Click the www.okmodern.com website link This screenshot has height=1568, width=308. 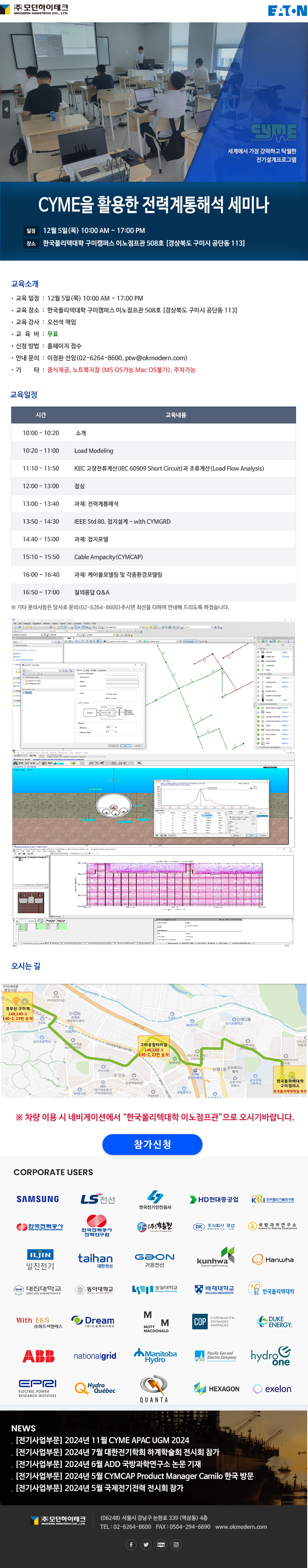[241, 1526]
